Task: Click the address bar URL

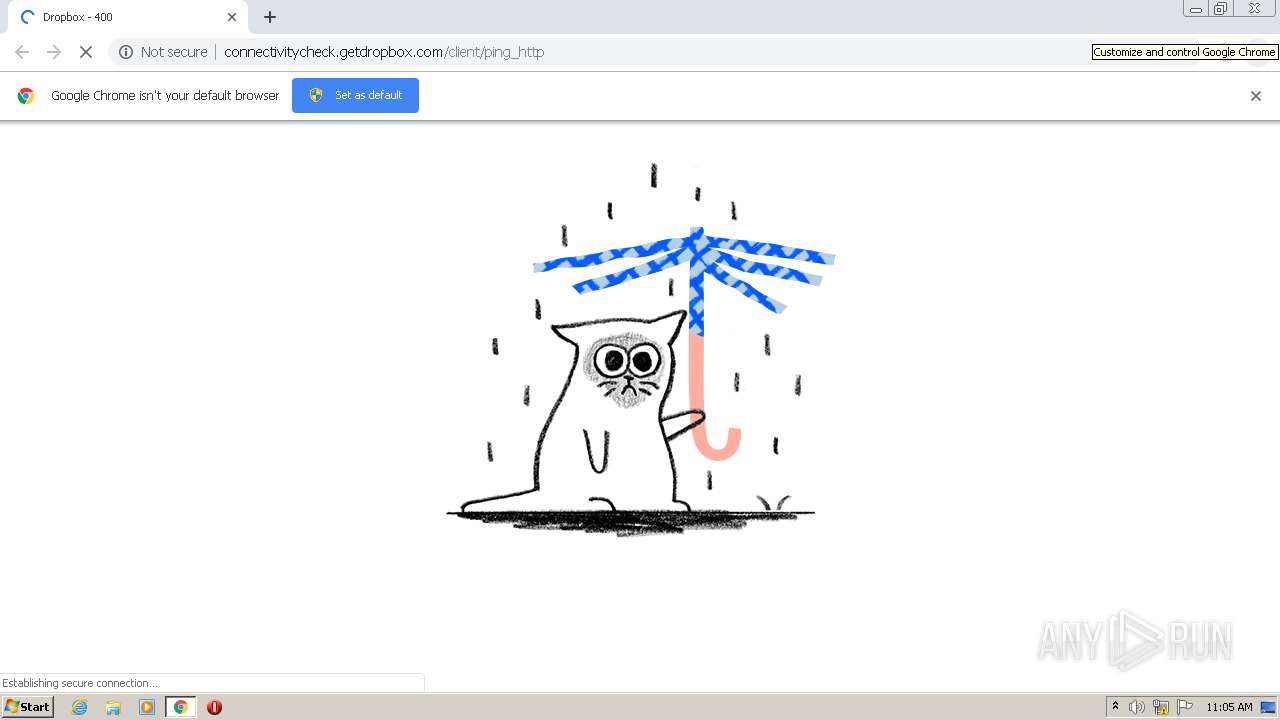Action: (x=384, y=52)
